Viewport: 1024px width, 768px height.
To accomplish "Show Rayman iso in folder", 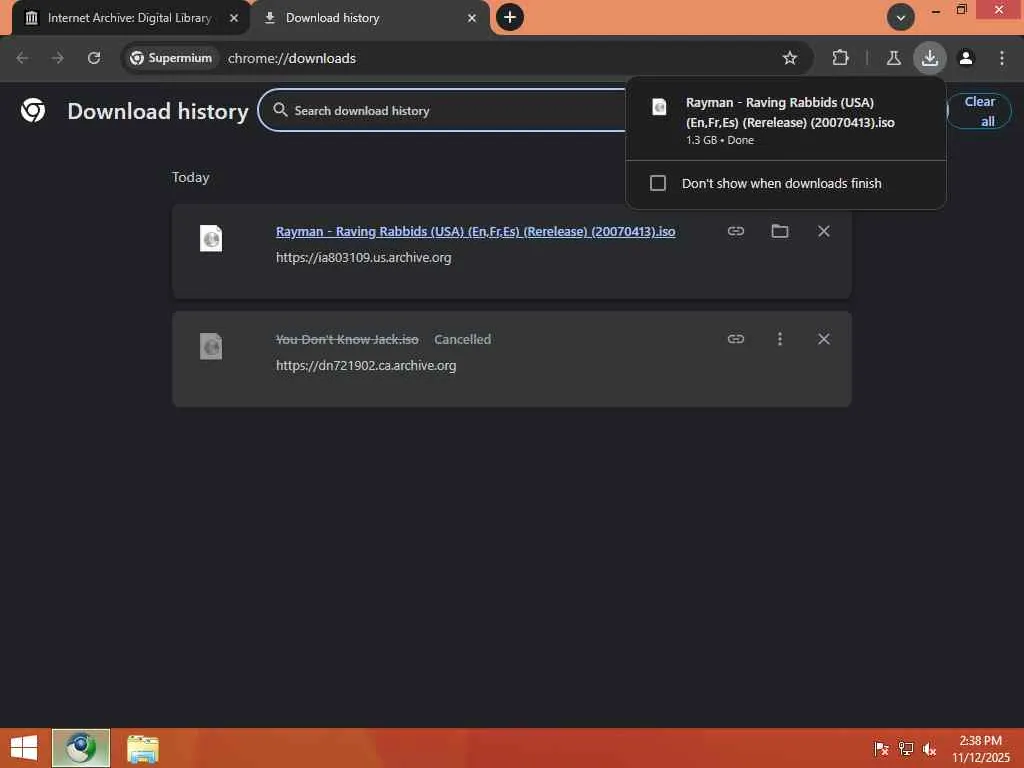I will [x=780, y=231].
